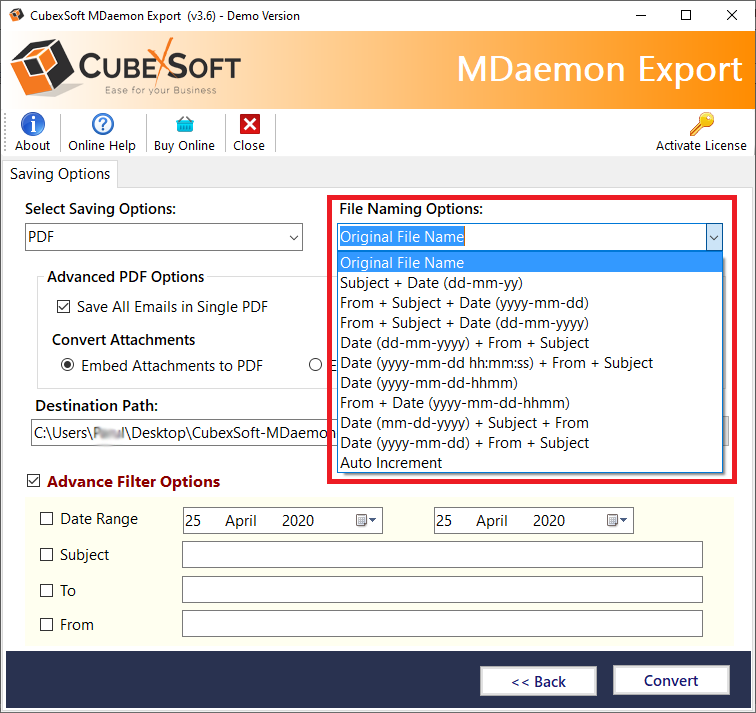Choose Original File Name from list
756x713 pixels.
tap(530, 263)
